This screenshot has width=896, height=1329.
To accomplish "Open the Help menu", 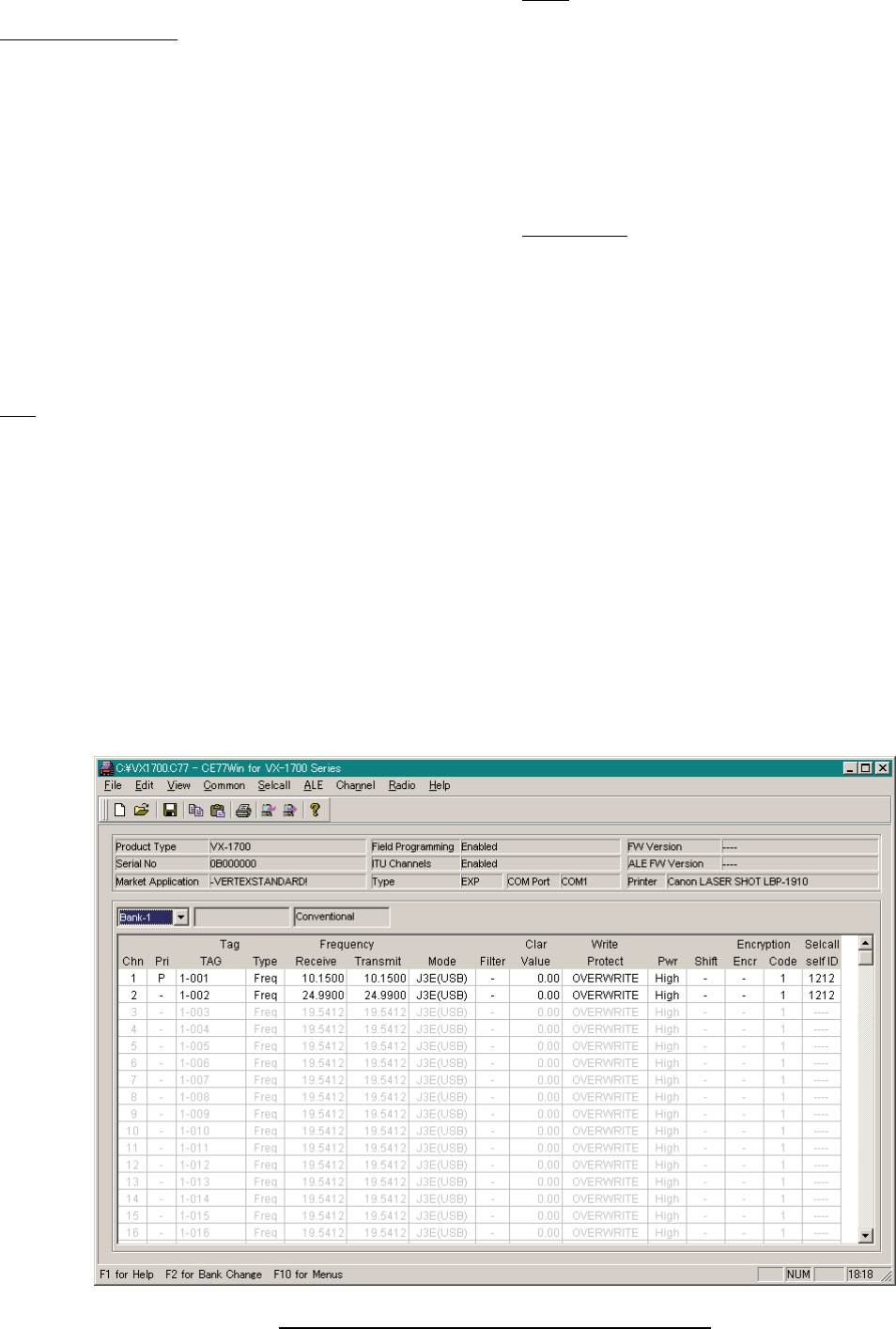I will [x=440, y=785].
